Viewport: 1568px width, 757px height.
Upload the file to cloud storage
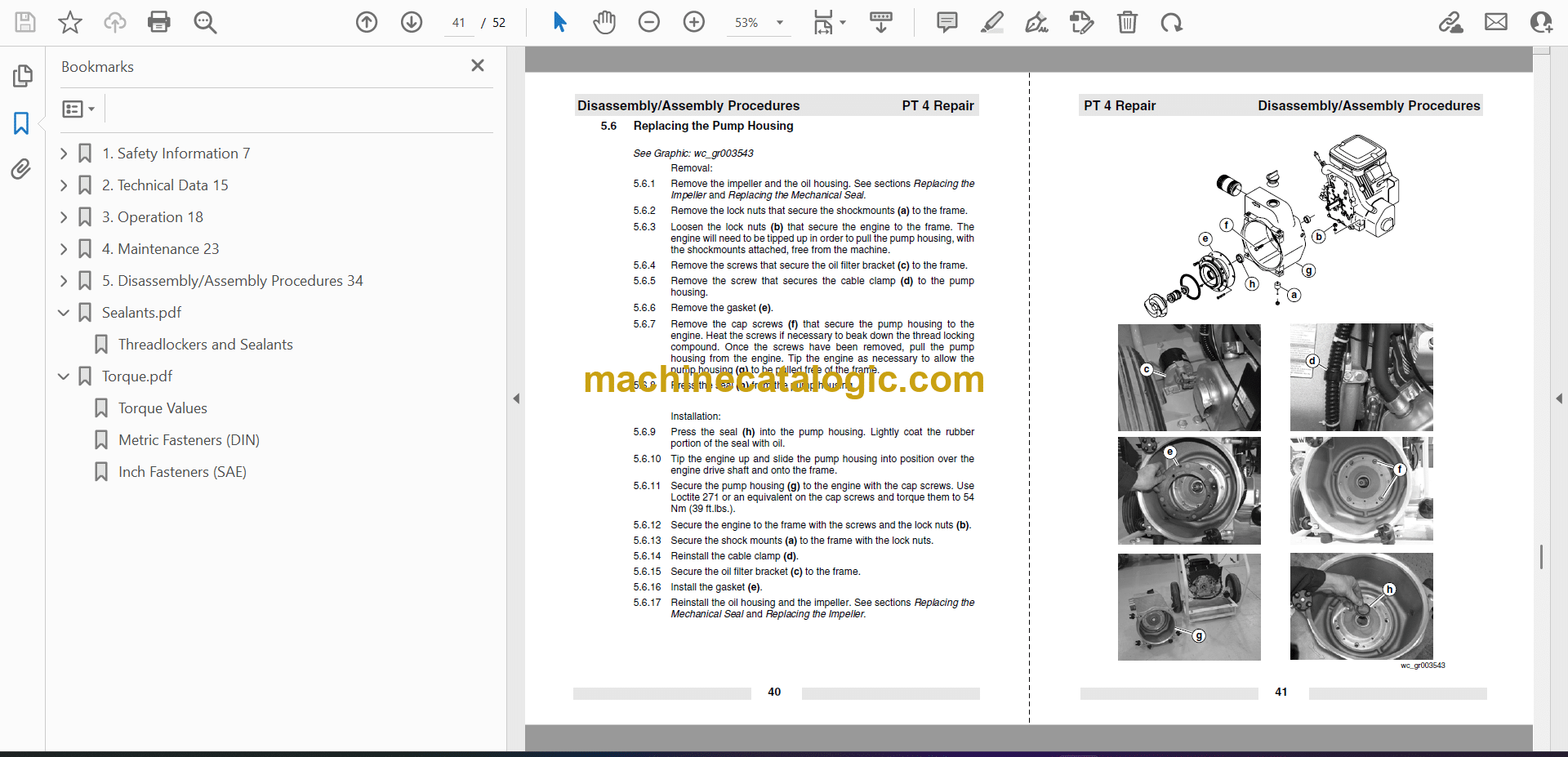pyautogui.click(x=115, y=22)
